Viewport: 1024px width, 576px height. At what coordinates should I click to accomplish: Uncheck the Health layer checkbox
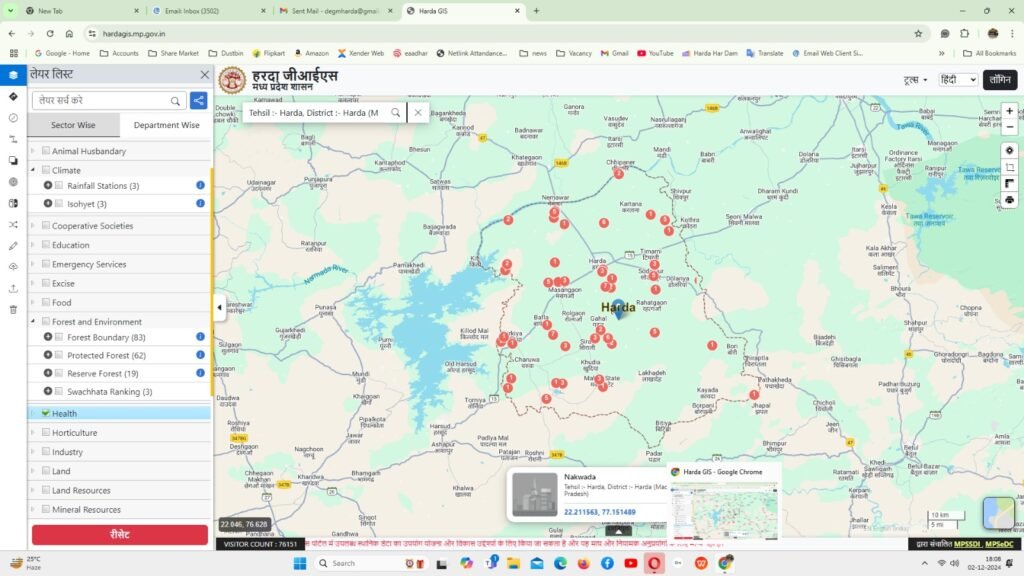click(46, 413)
